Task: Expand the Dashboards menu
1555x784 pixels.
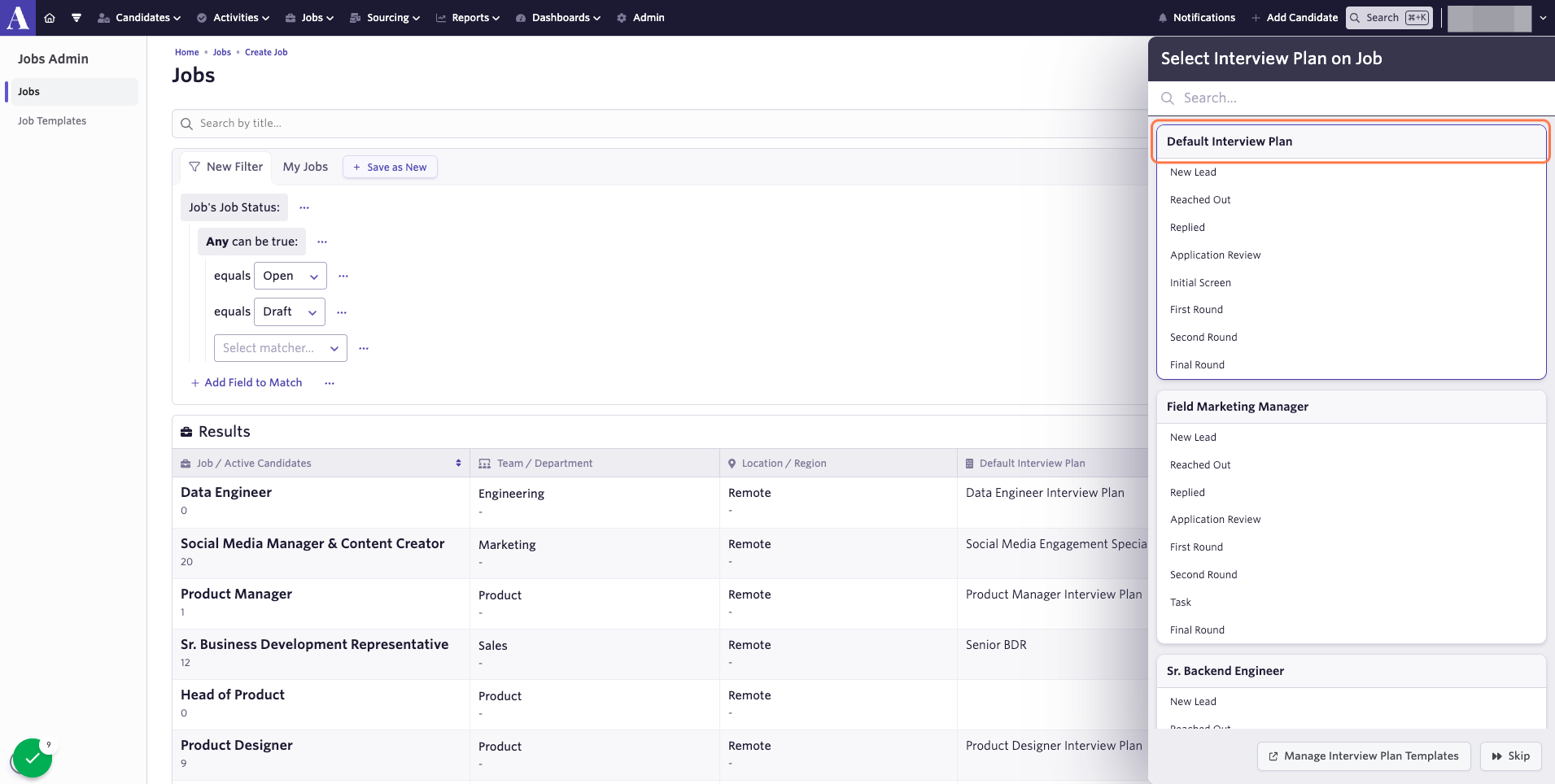Action: [558, 18]
